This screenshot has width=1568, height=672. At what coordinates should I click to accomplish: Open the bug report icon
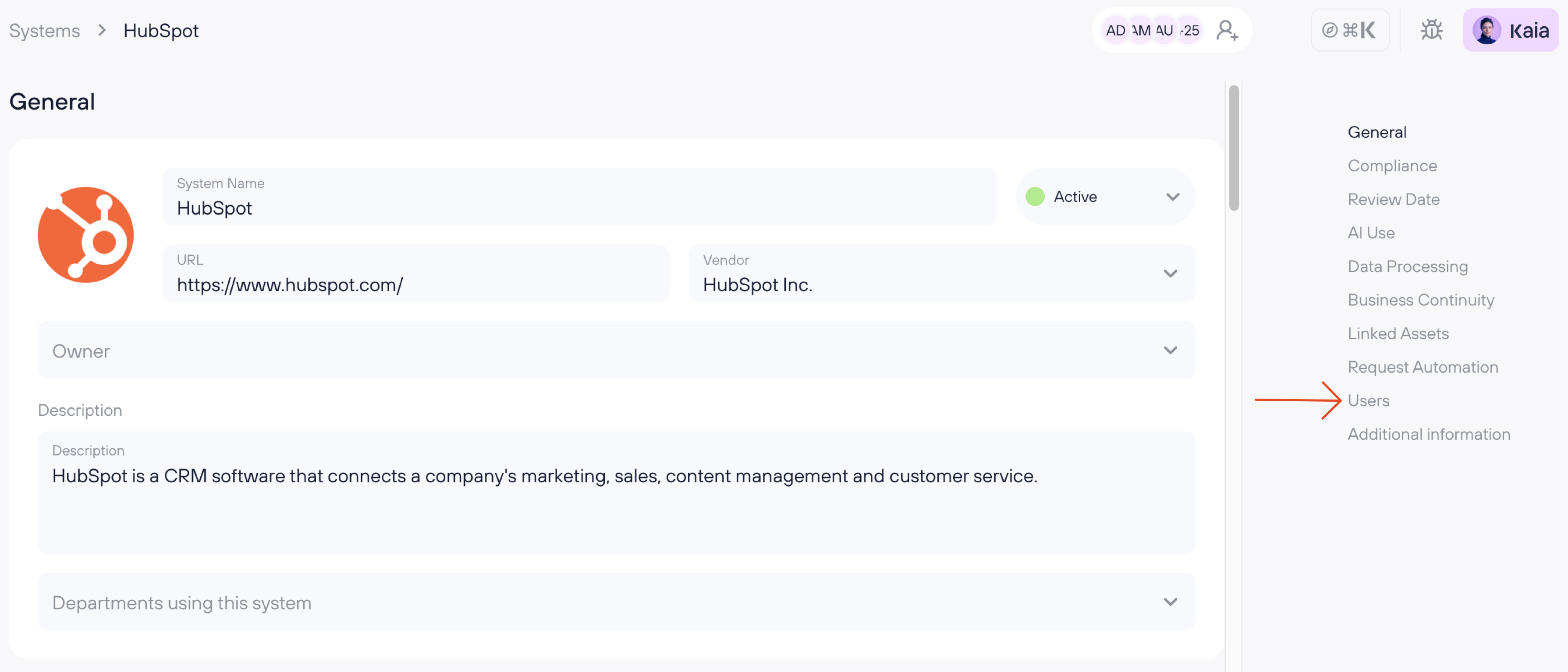[1432, 30]
